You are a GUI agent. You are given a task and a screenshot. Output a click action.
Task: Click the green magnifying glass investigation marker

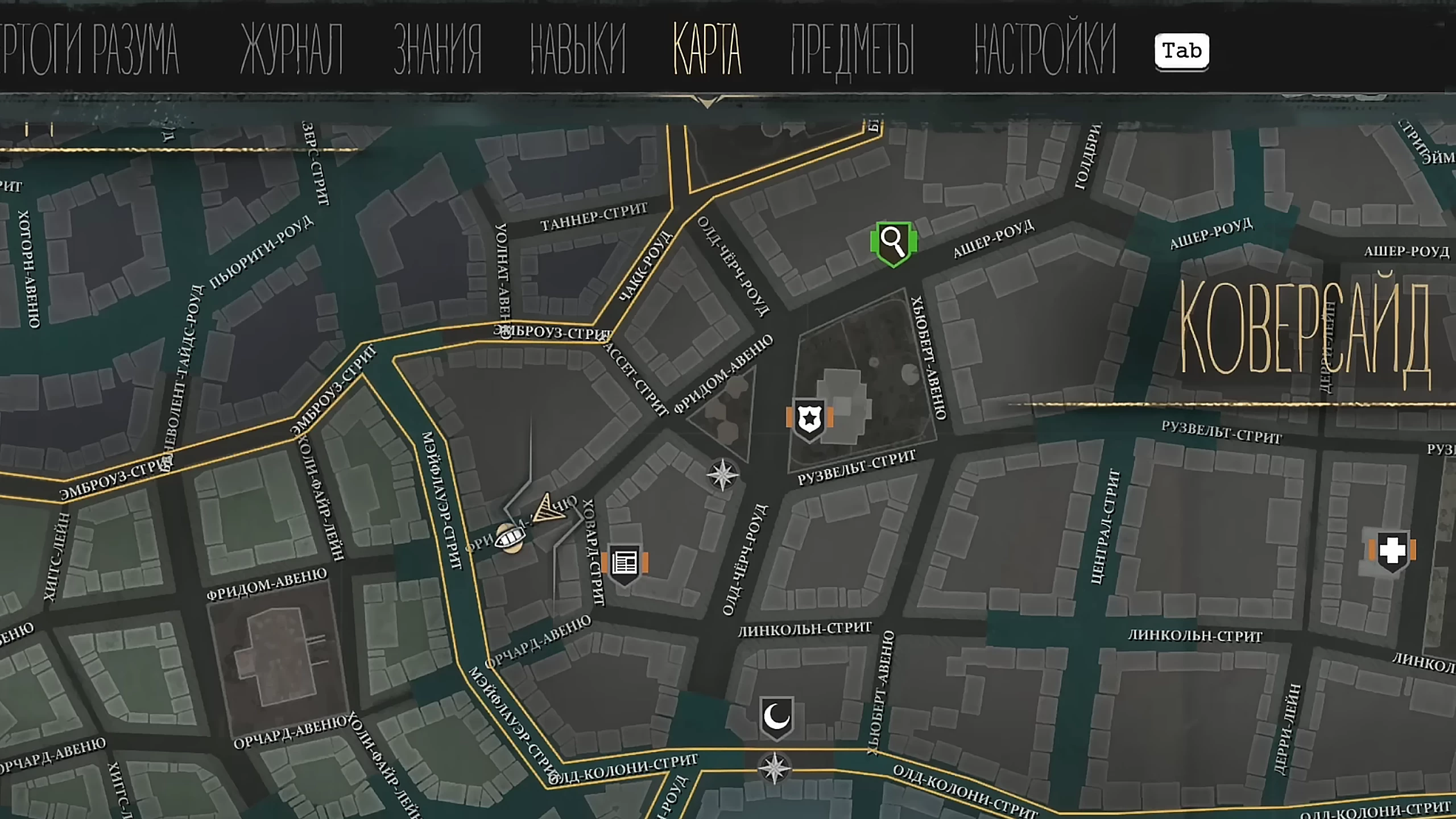[893, 243]
